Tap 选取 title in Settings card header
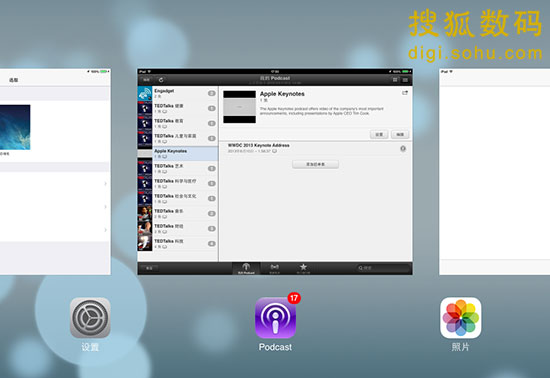Image resolution: width=550 pixels, height=378 pixels. pos(14,80)
